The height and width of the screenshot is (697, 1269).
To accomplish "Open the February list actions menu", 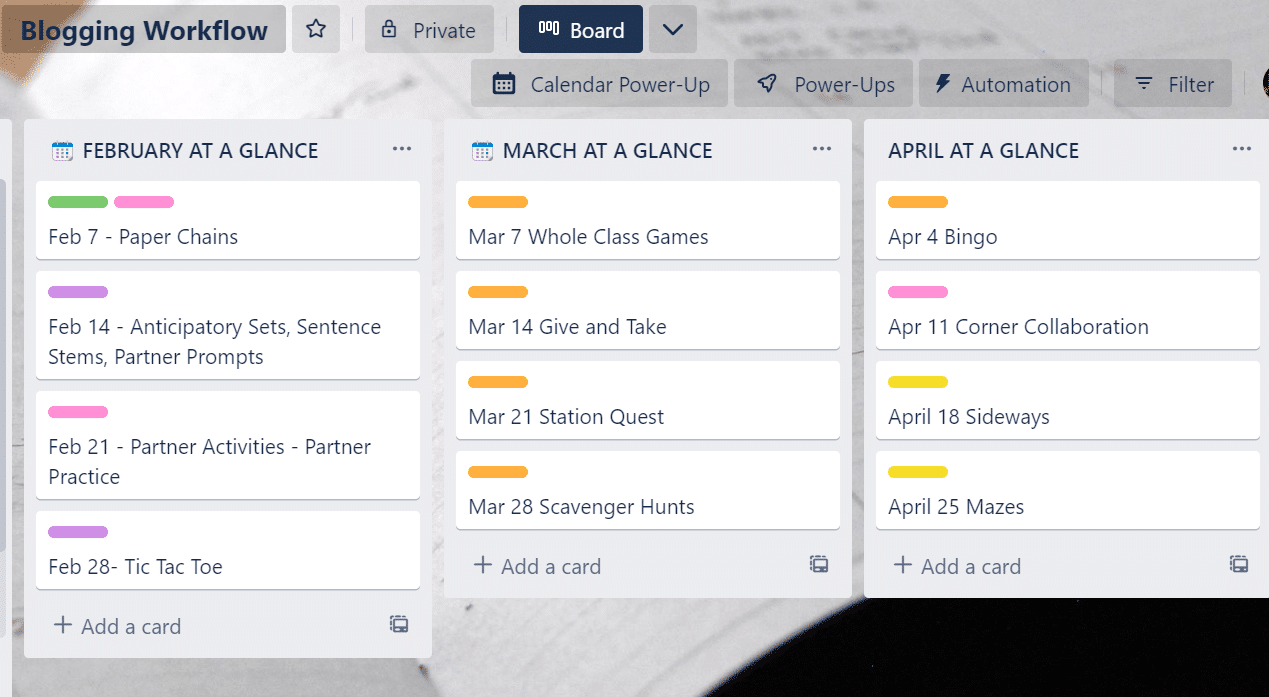I will [x=402, y=149].
